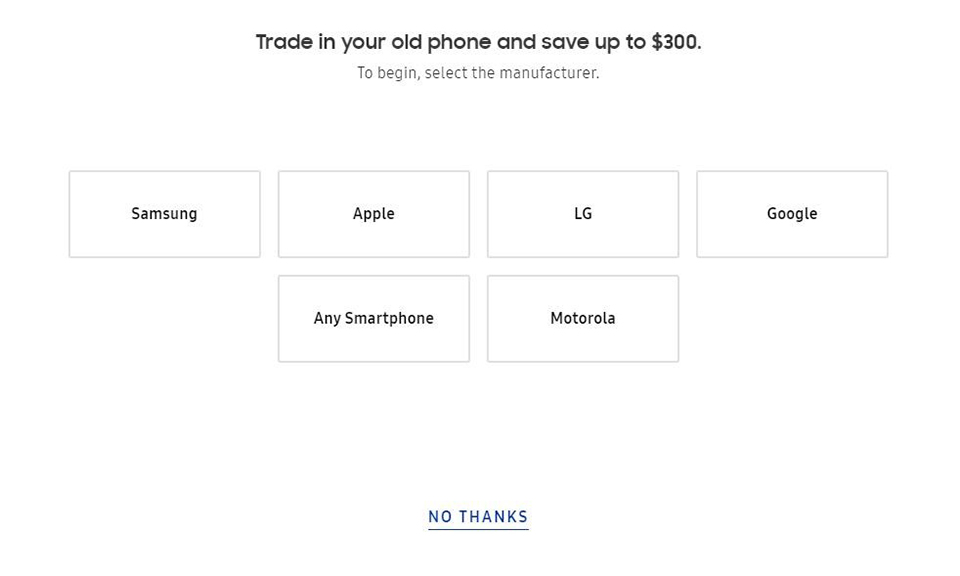
Task: Click the 'To begin, select the manufacturer' text
Action: [x=478, y=73]
